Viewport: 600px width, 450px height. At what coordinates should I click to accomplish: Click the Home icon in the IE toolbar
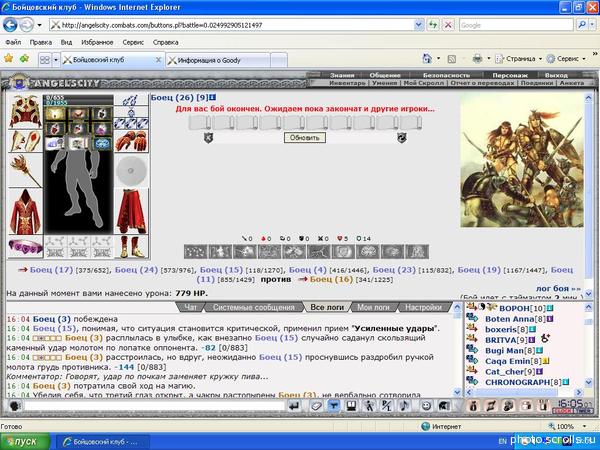click(x=427, y=59)
